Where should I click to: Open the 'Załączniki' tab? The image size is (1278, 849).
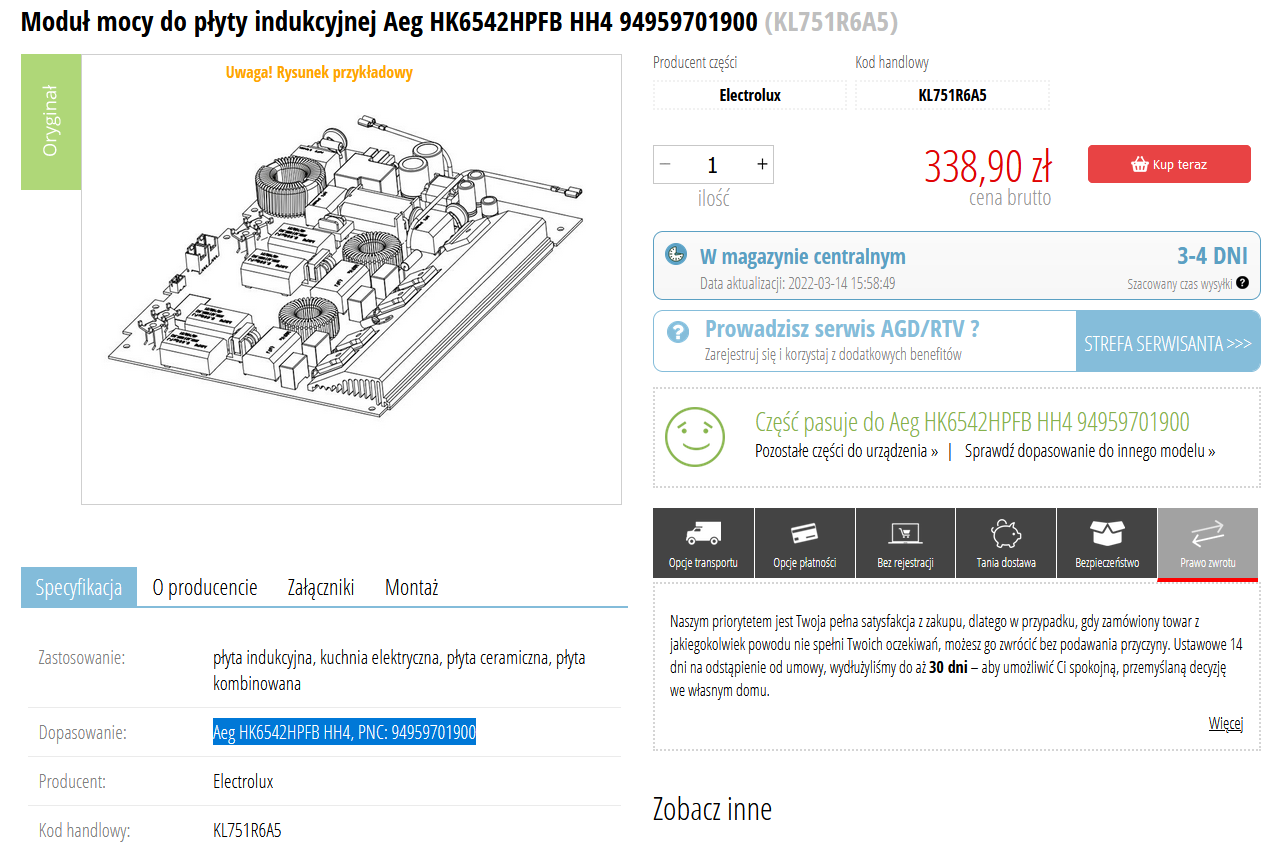pyautogui.click(x=321, y=587)
